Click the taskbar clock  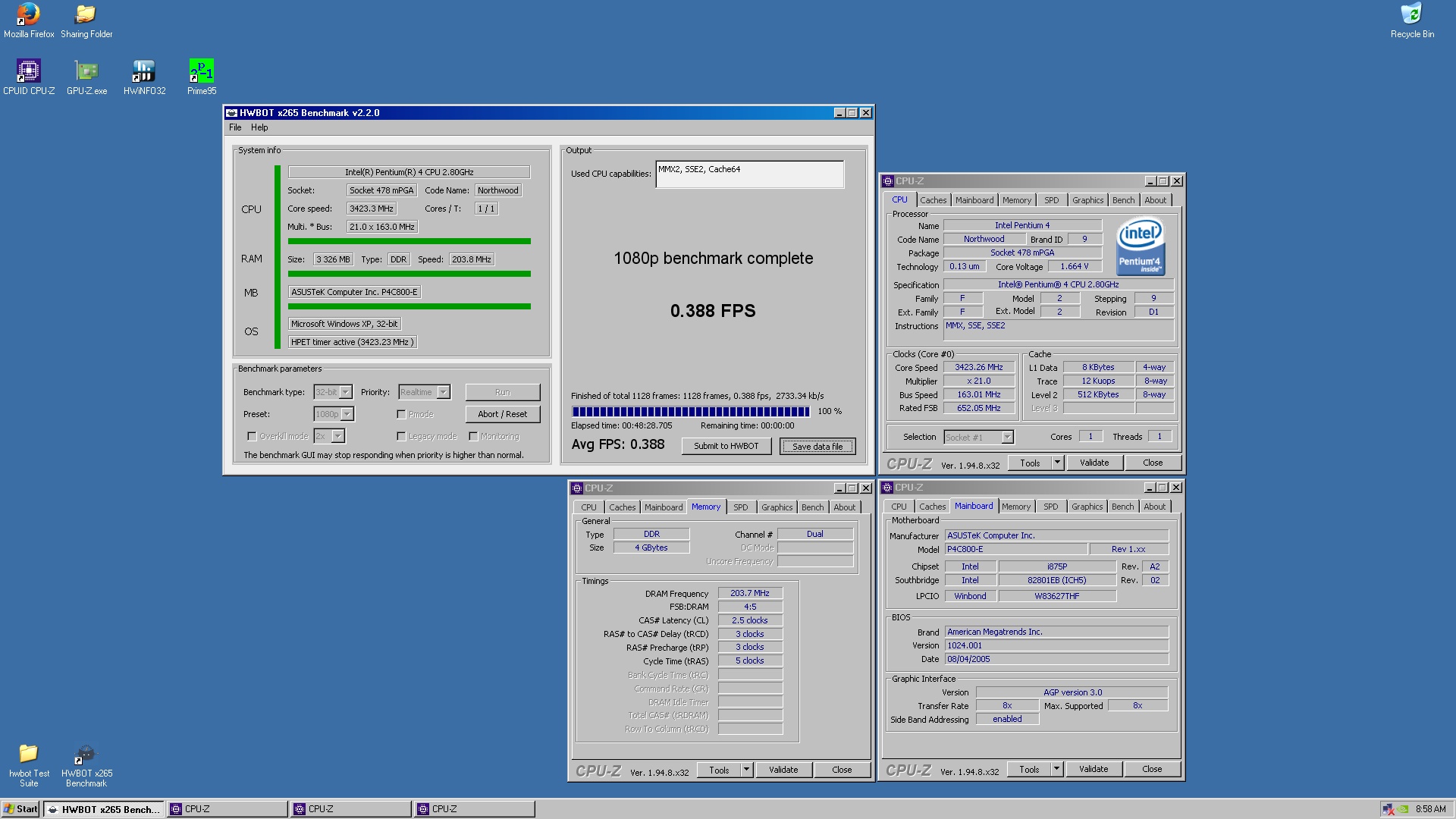click(1430, 810)
